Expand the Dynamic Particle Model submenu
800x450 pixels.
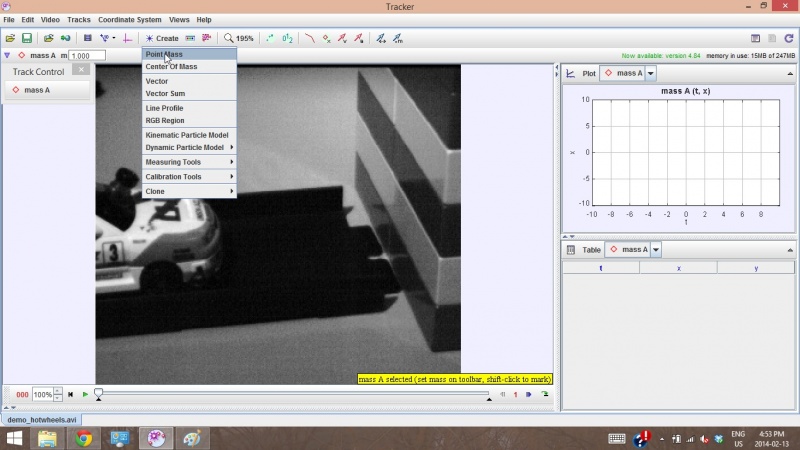coord(189,147)
